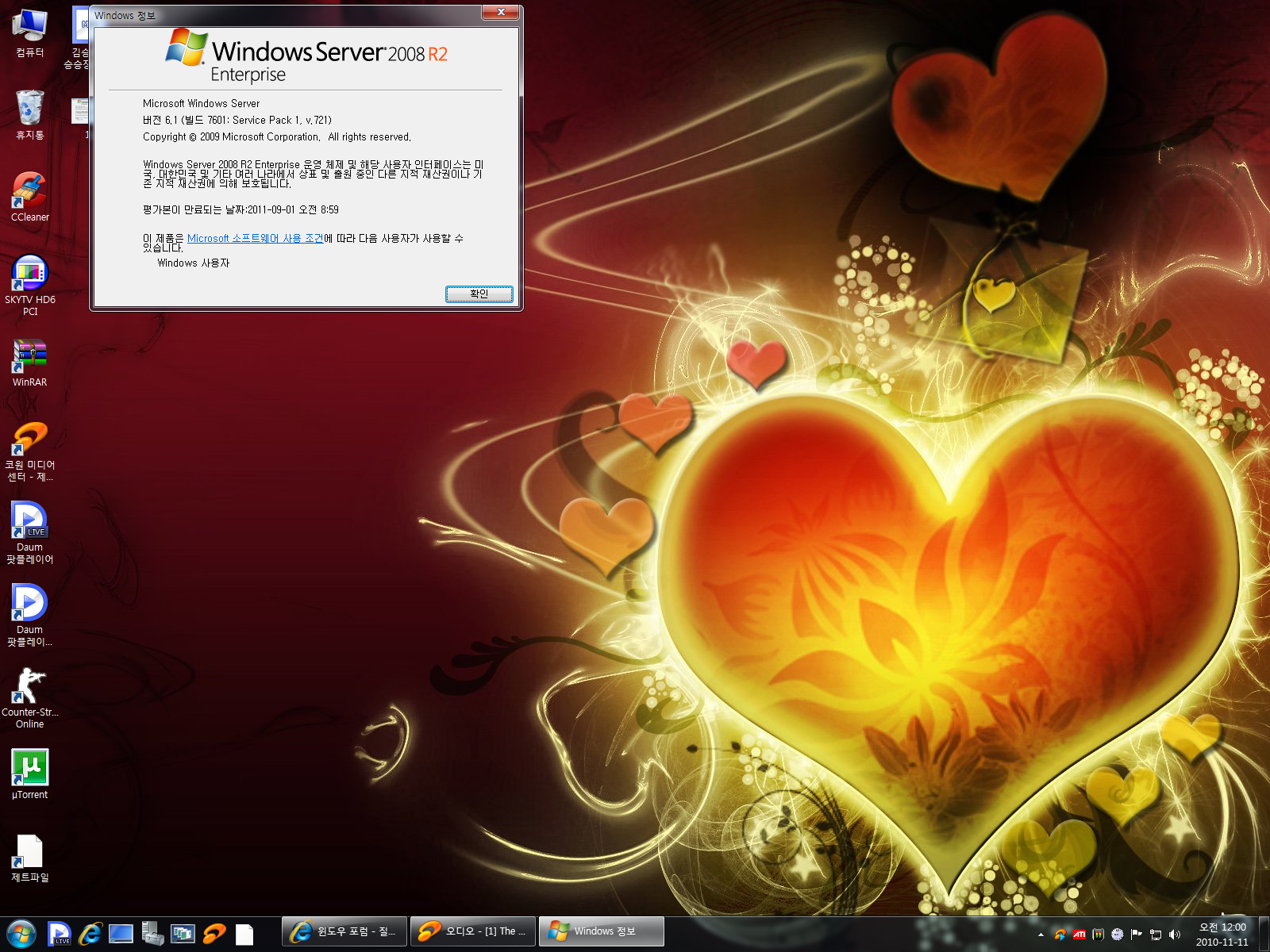
Task: Click the '버전 6.1 (빌드 7601: Service Pack 1, v.721)' text
Action: 237,121
